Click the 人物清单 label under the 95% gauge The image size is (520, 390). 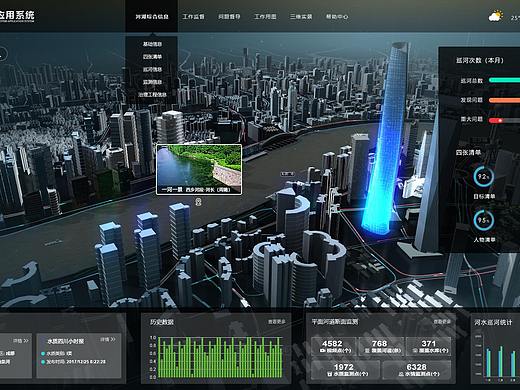point(484,239)
